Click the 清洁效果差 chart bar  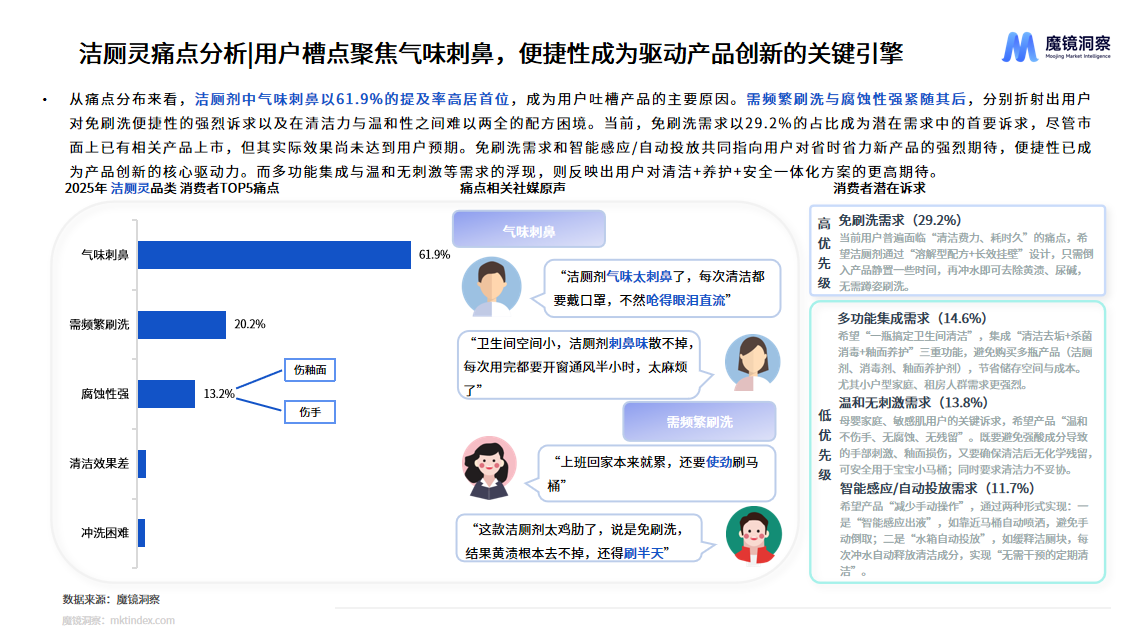tap(142, 464)
